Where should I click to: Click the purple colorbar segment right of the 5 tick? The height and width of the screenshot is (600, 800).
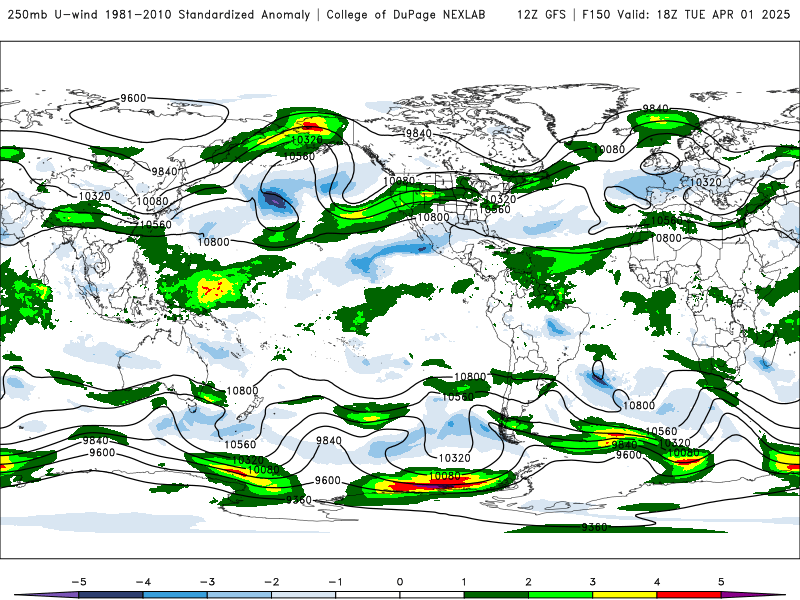point(750,595)
